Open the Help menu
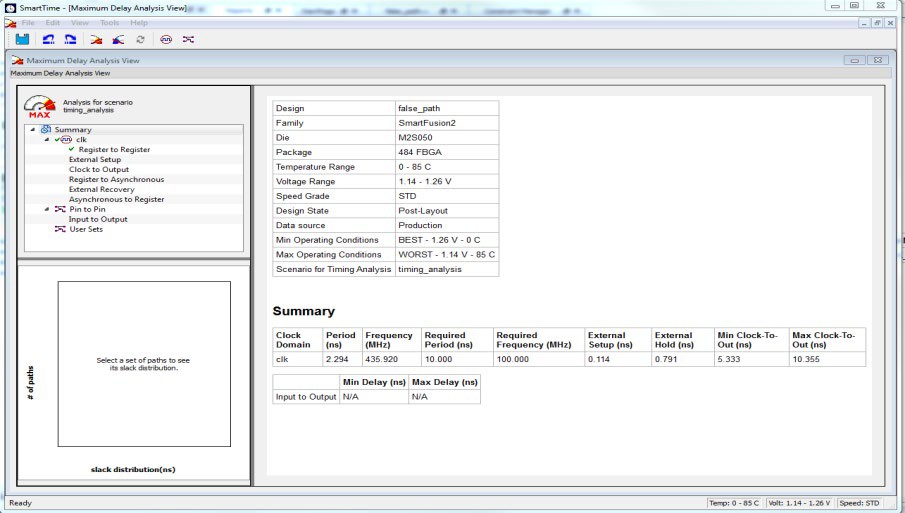The height and width of the screenshot is (513, 905). coord(138,22)
